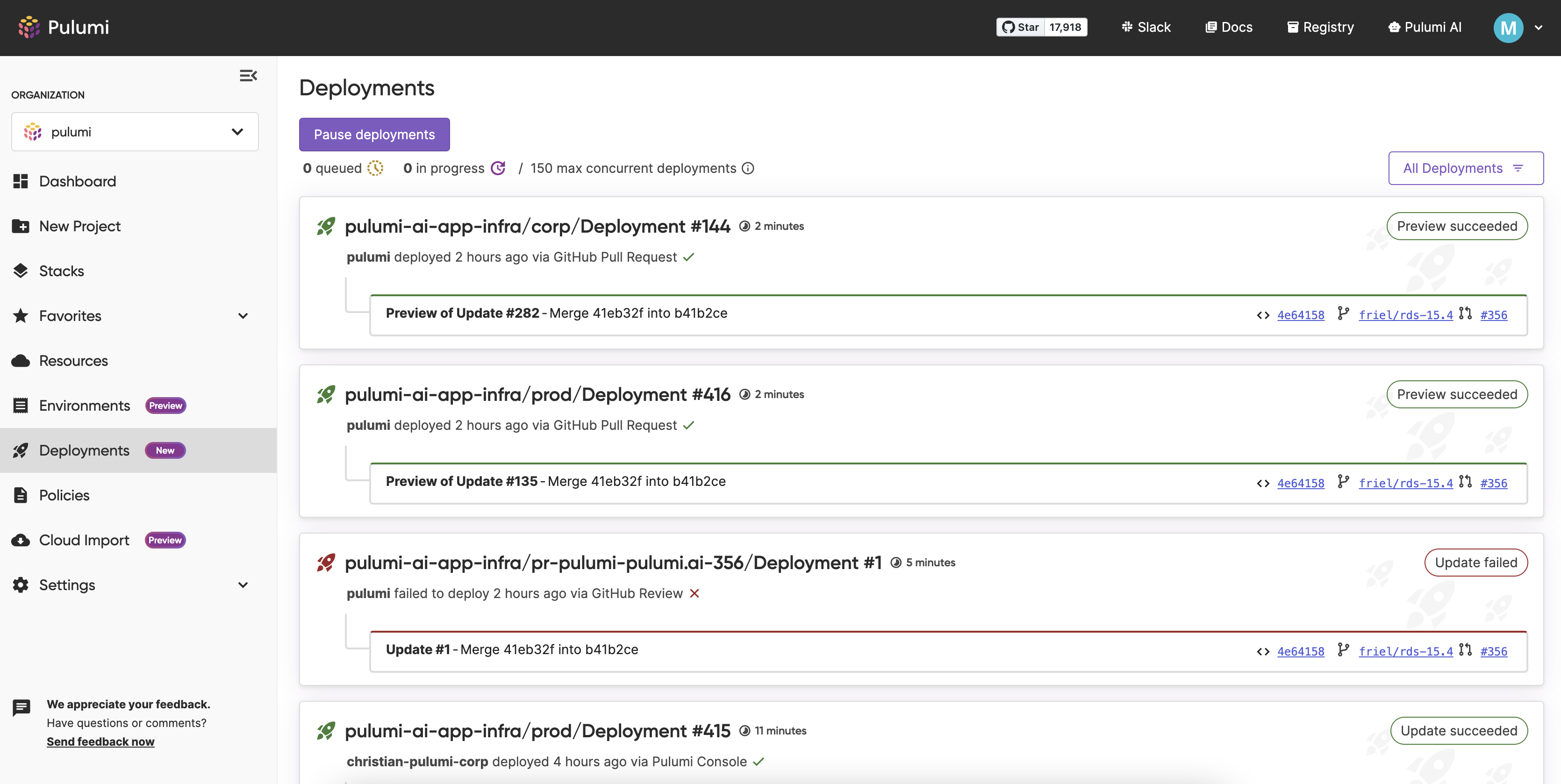
Task: Open the 17,918 star count link
Action: coord(1065,27)
